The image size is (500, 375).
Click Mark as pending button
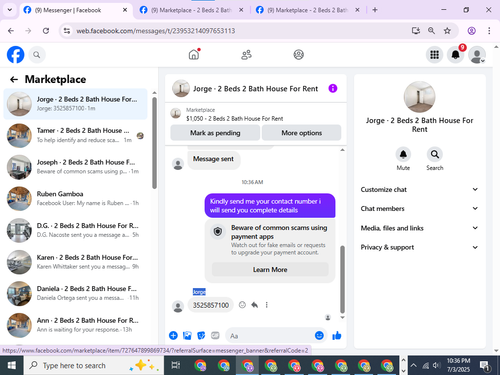pyautogui.click(x=215, y=133)
